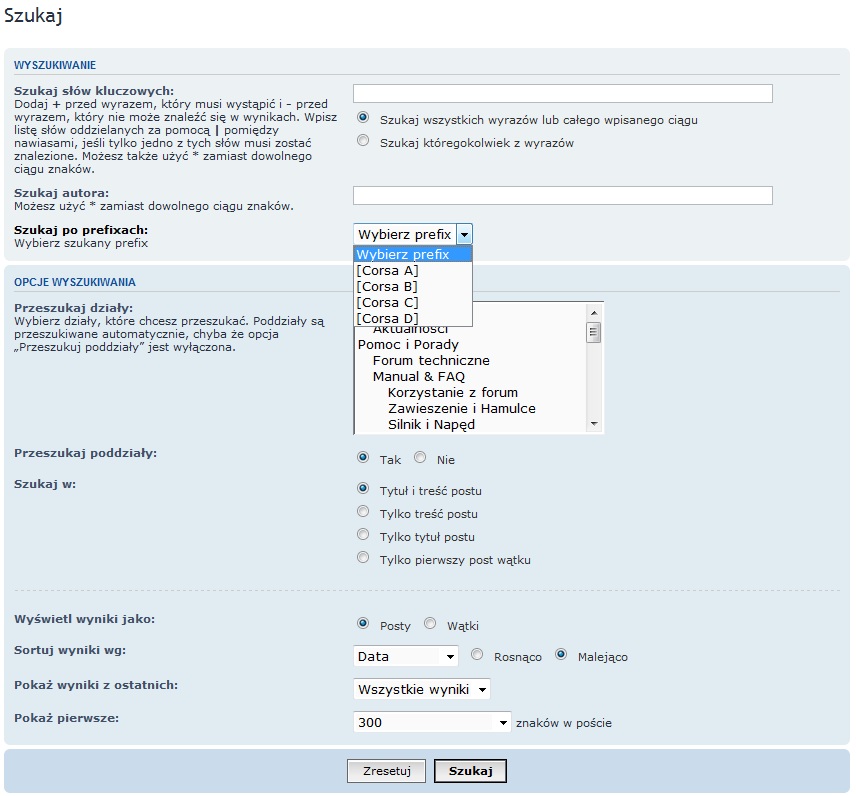This screenshot has height=796, width=856.
Task: Pick the [Corsa B] prefix entry
Action: [x=388, y=287]
